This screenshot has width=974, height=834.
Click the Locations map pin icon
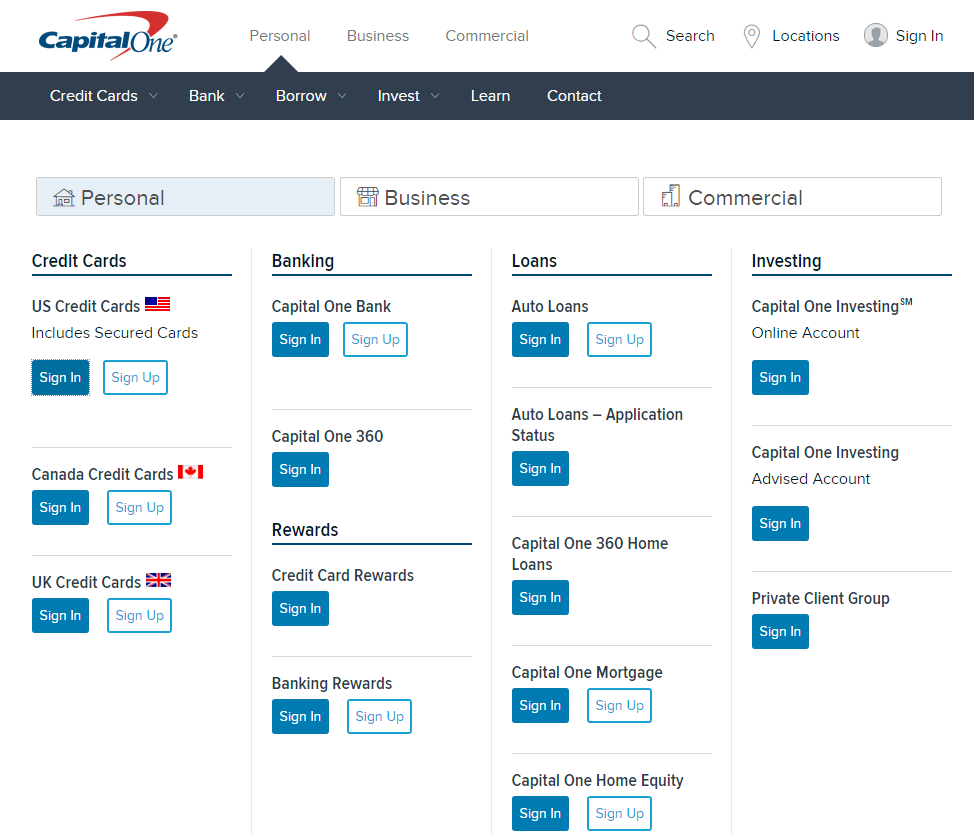752,36
